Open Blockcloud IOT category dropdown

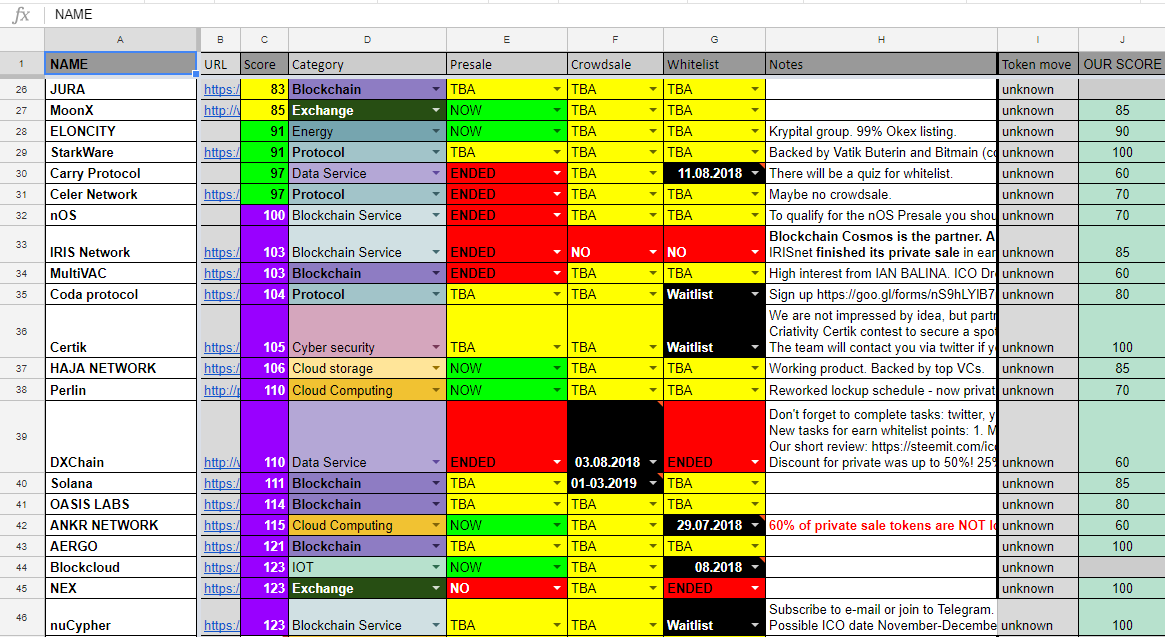(x=436, y=567)
